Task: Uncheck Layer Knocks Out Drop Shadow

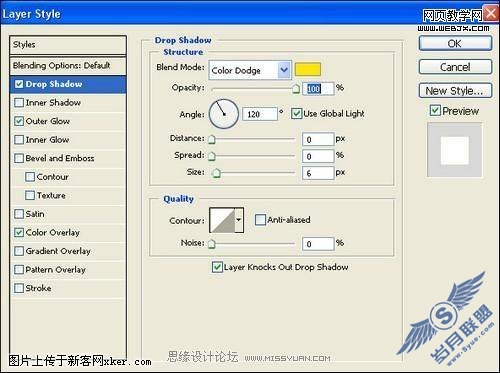Action: click(217, 267)
